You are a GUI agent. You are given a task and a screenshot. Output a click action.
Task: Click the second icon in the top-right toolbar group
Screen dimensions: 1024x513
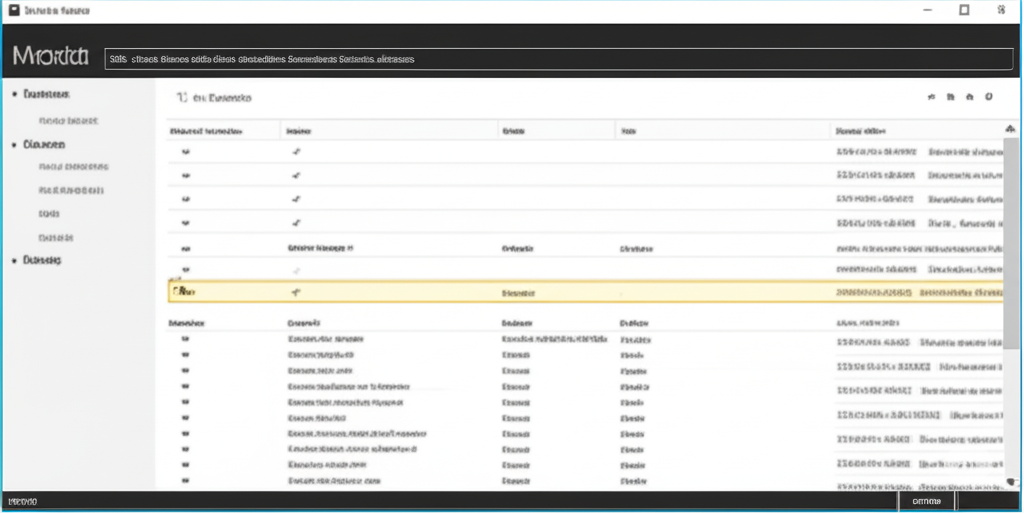pyautogui.click(x=951, y=97)
